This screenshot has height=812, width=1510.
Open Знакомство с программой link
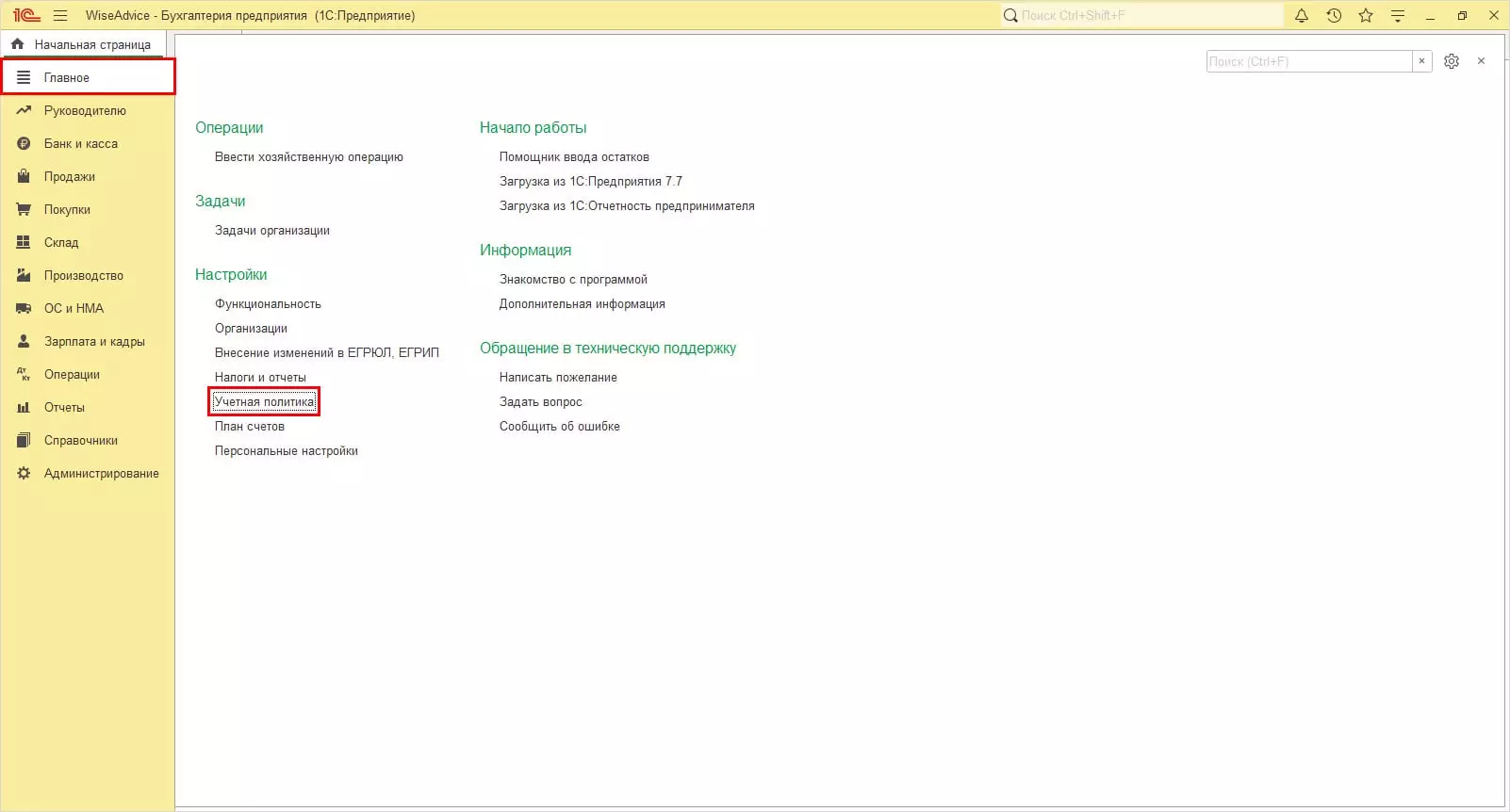(x=573, y=279)
